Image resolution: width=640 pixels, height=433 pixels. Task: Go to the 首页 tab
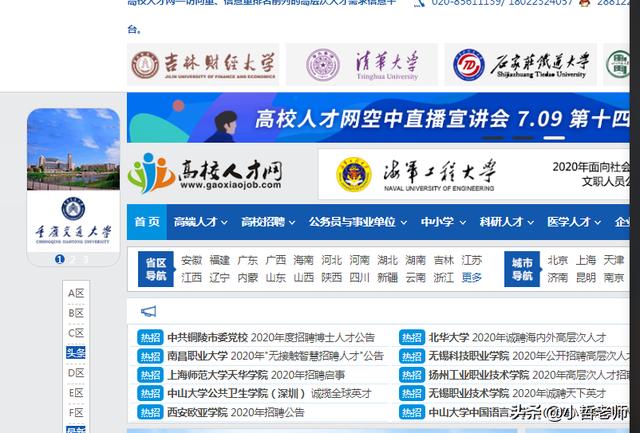tap(147, 222)
